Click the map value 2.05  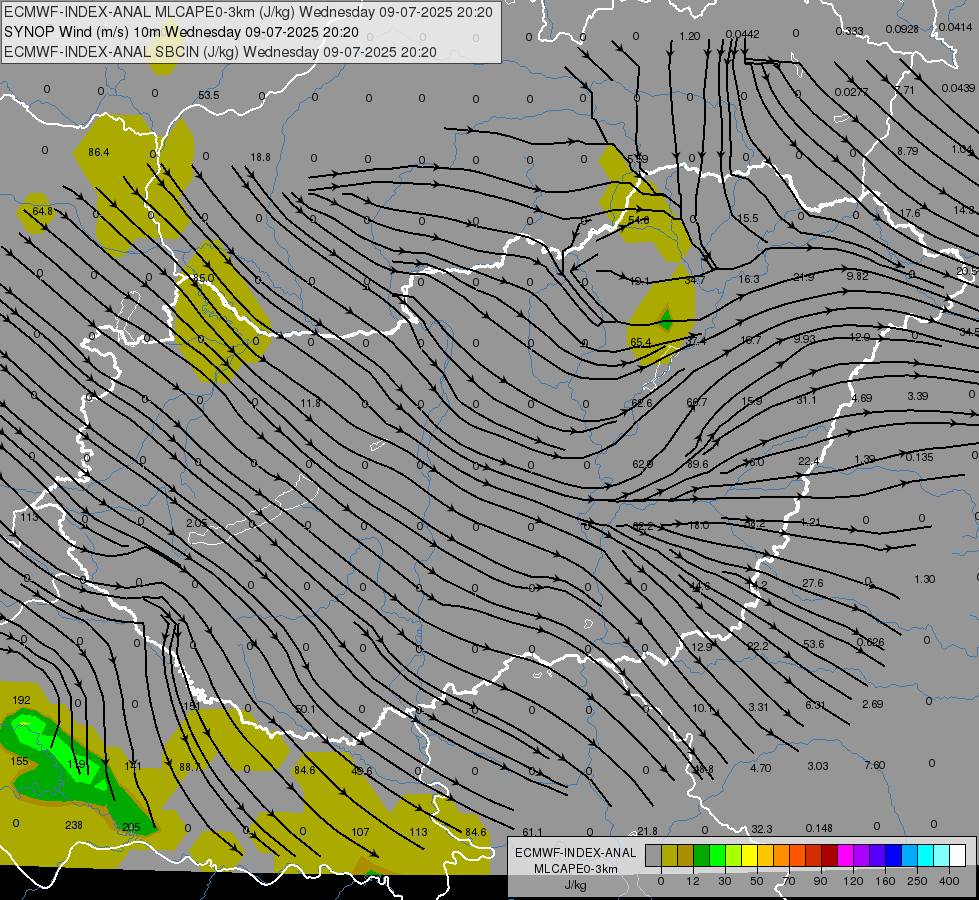(197, 523)
